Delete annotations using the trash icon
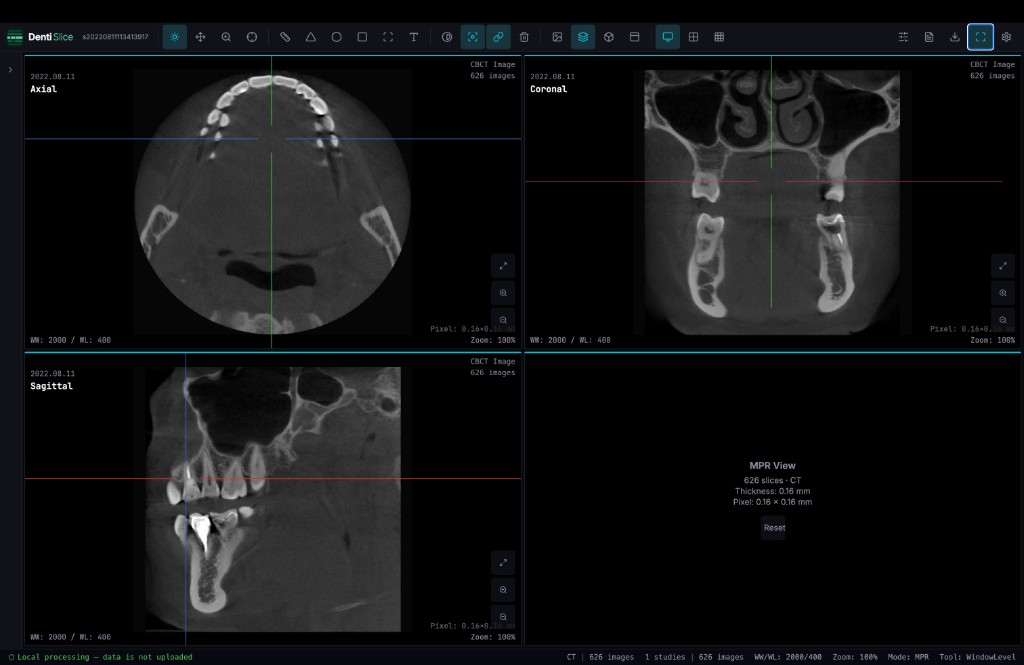1024x665 pixels. click(x=524, y=37)
